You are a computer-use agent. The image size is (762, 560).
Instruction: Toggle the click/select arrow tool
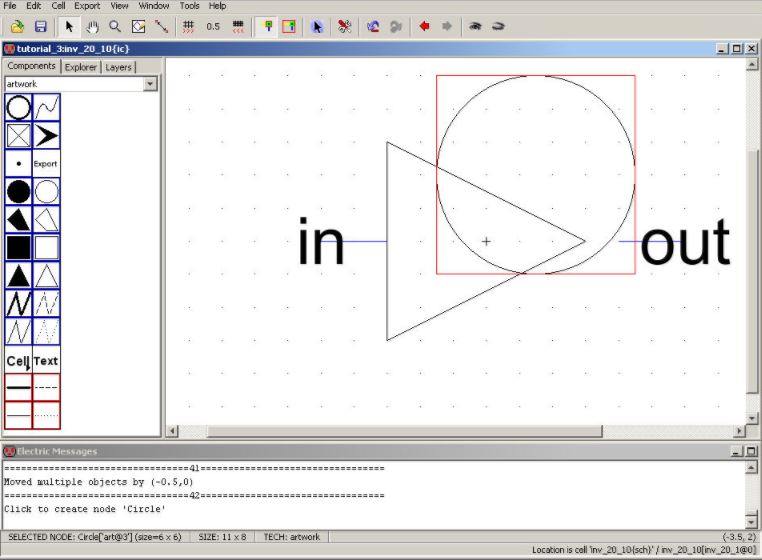69,26
